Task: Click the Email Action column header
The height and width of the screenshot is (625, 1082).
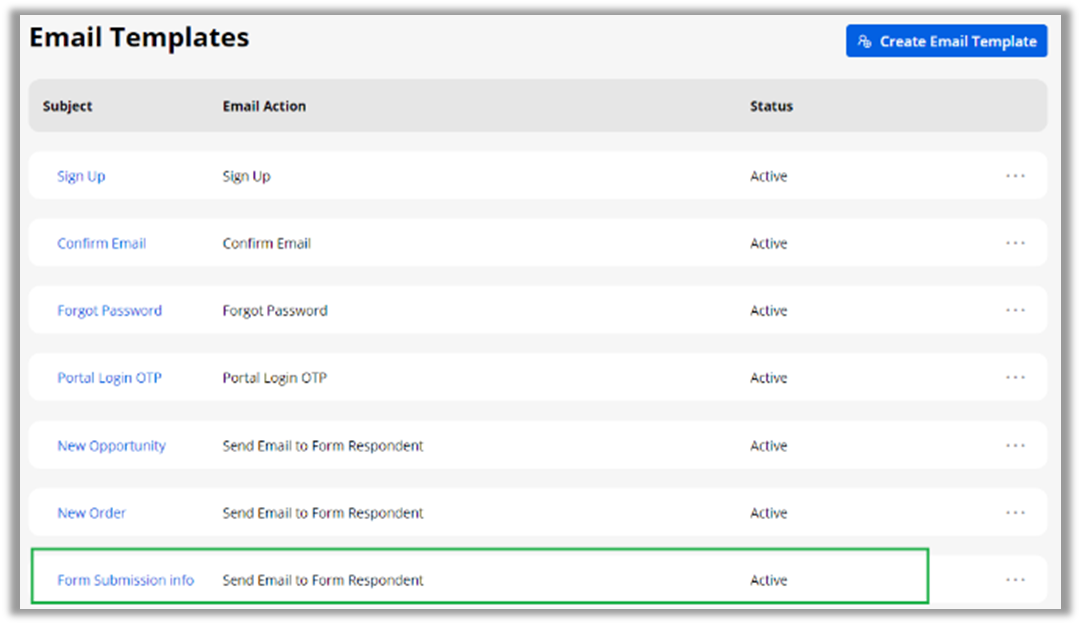Action: (x=264, y=106)
